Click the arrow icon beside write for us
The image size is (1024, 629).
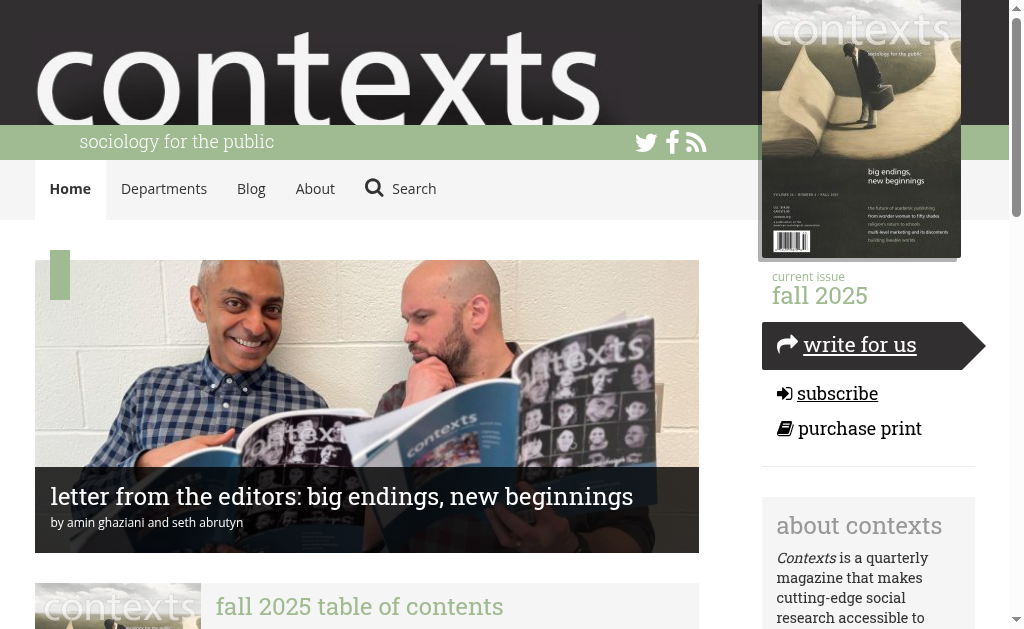pyautogui.click(x=787, y=344)
